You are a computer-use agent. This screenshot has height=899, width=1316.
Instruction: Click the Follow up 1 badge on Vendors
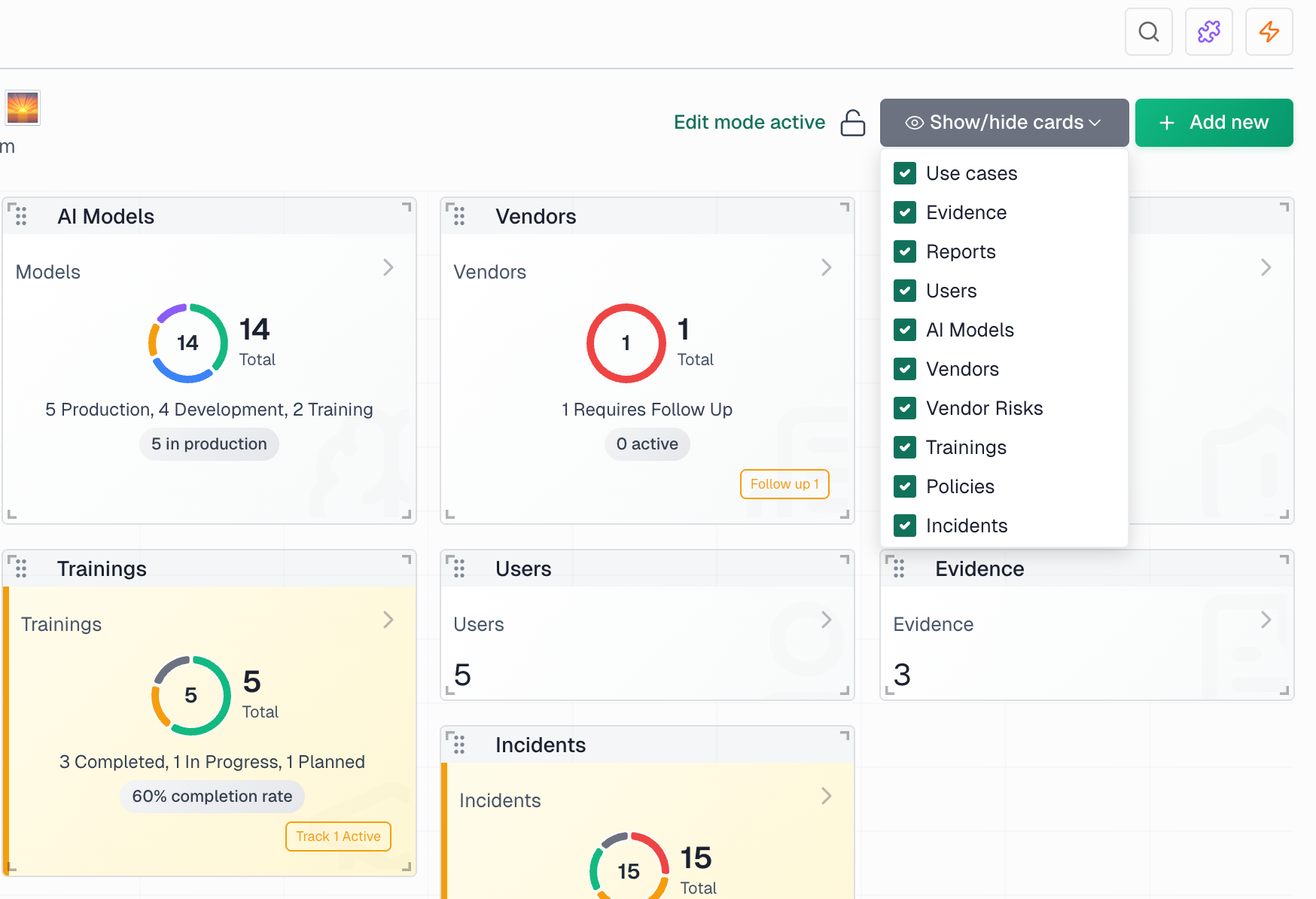pyautogui.click(x=784, y=484)
